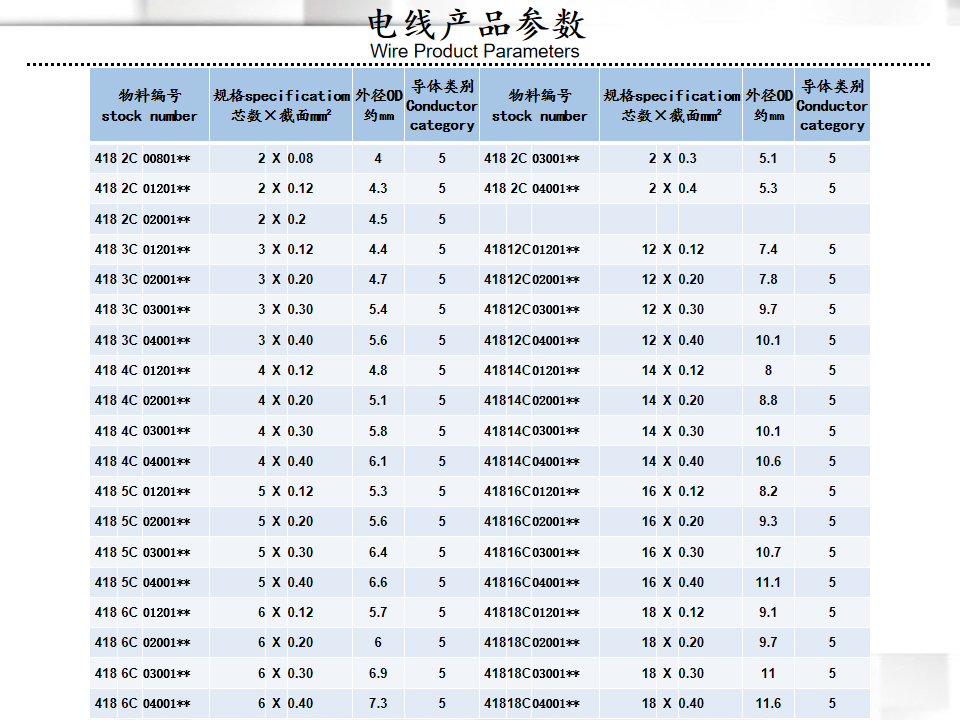This screenshot has width=960, height=720.
Task: Select stock number 418 3C 04001**
Action: click(143, 340)
